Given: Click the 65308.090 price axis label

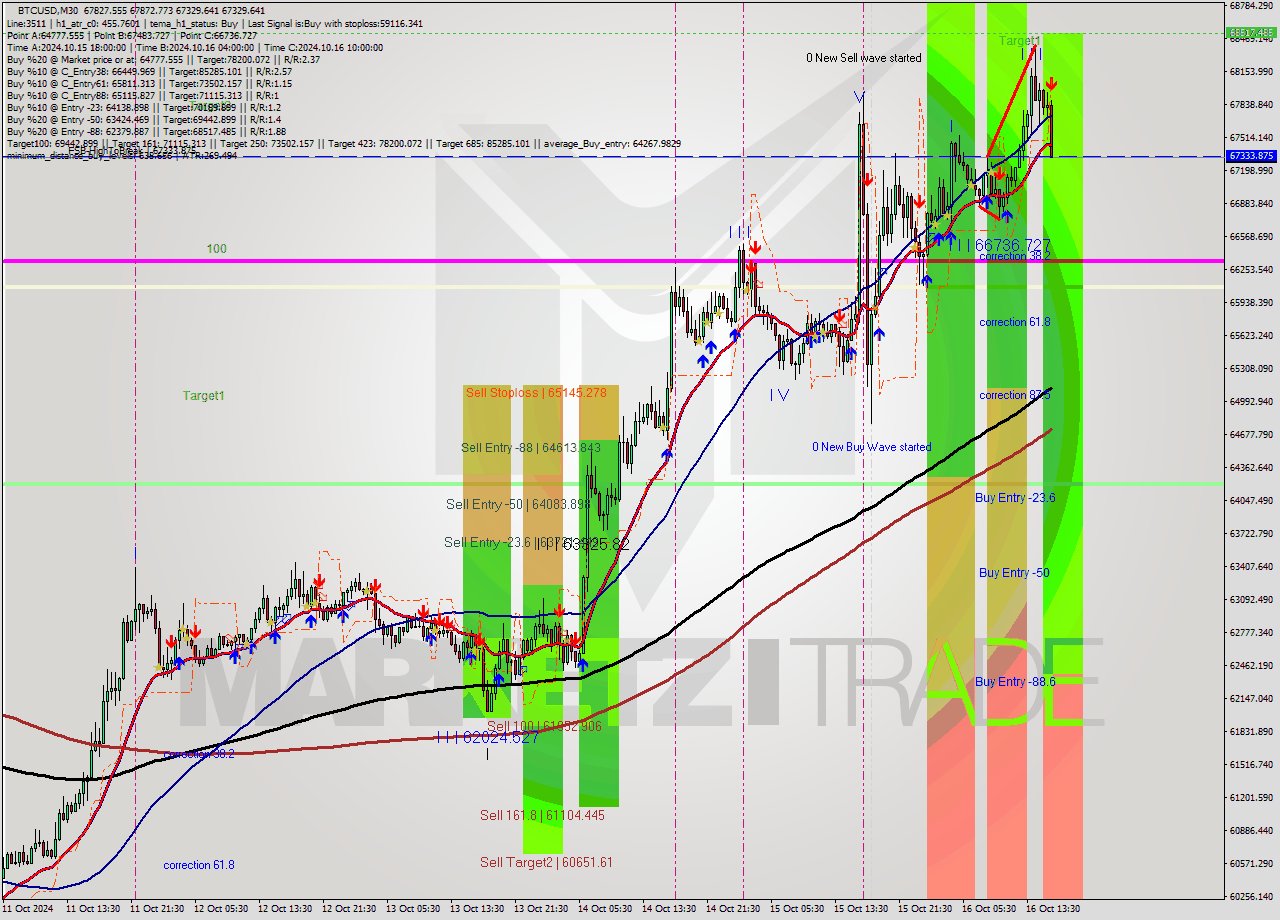Looking at the screenshot, I should click(x=1250, y=368).
